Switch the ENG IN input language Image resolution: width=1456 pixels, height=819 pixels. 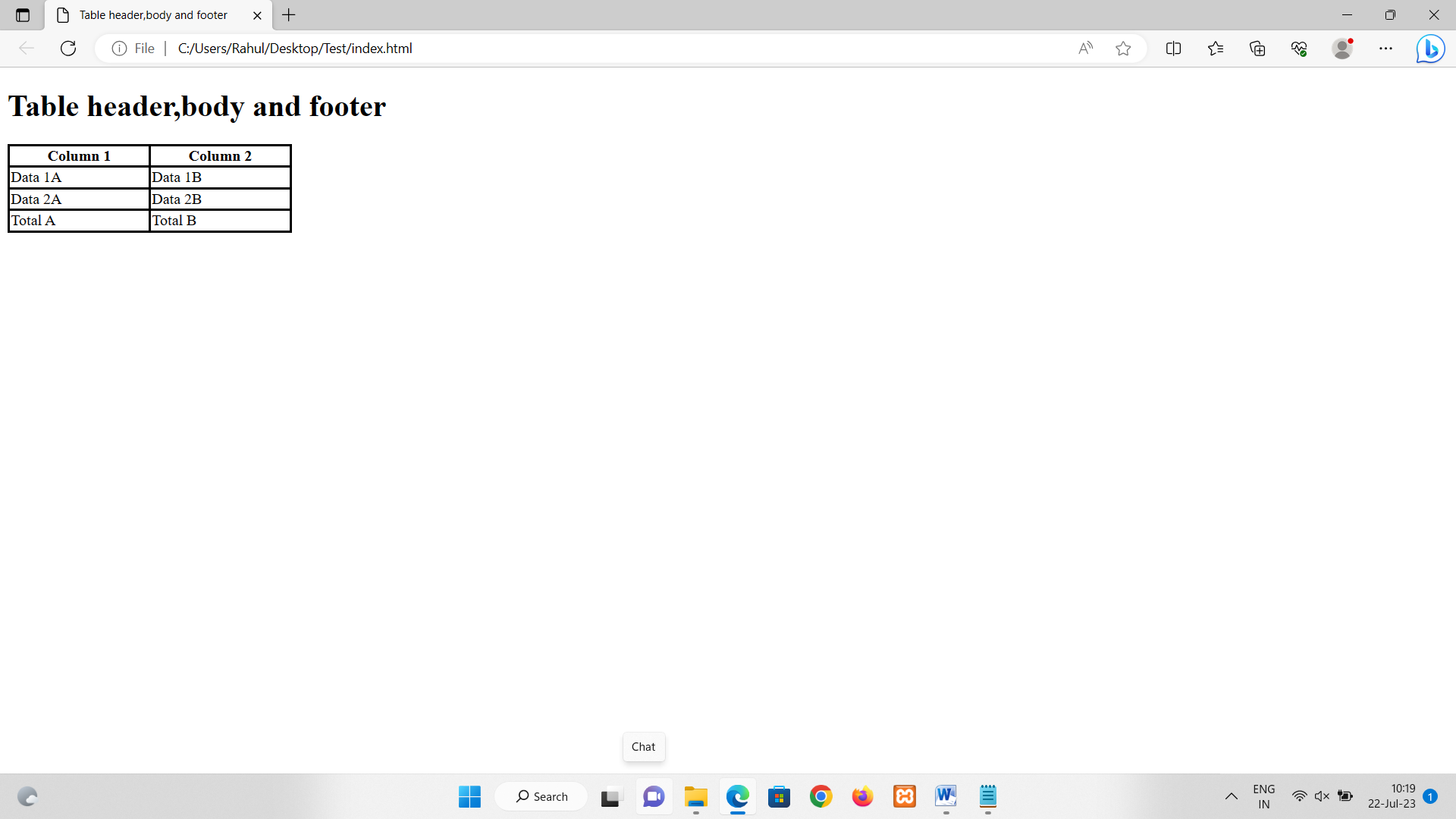(x=1263, y=796)
